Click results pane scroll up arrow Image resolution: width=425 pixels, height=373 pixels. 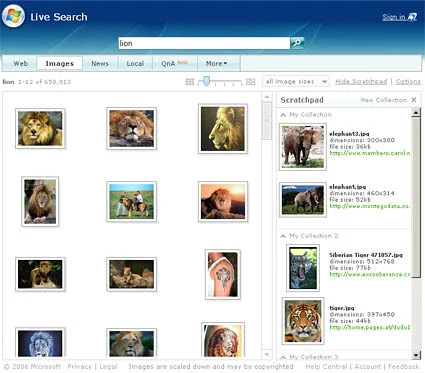point(267,97)
